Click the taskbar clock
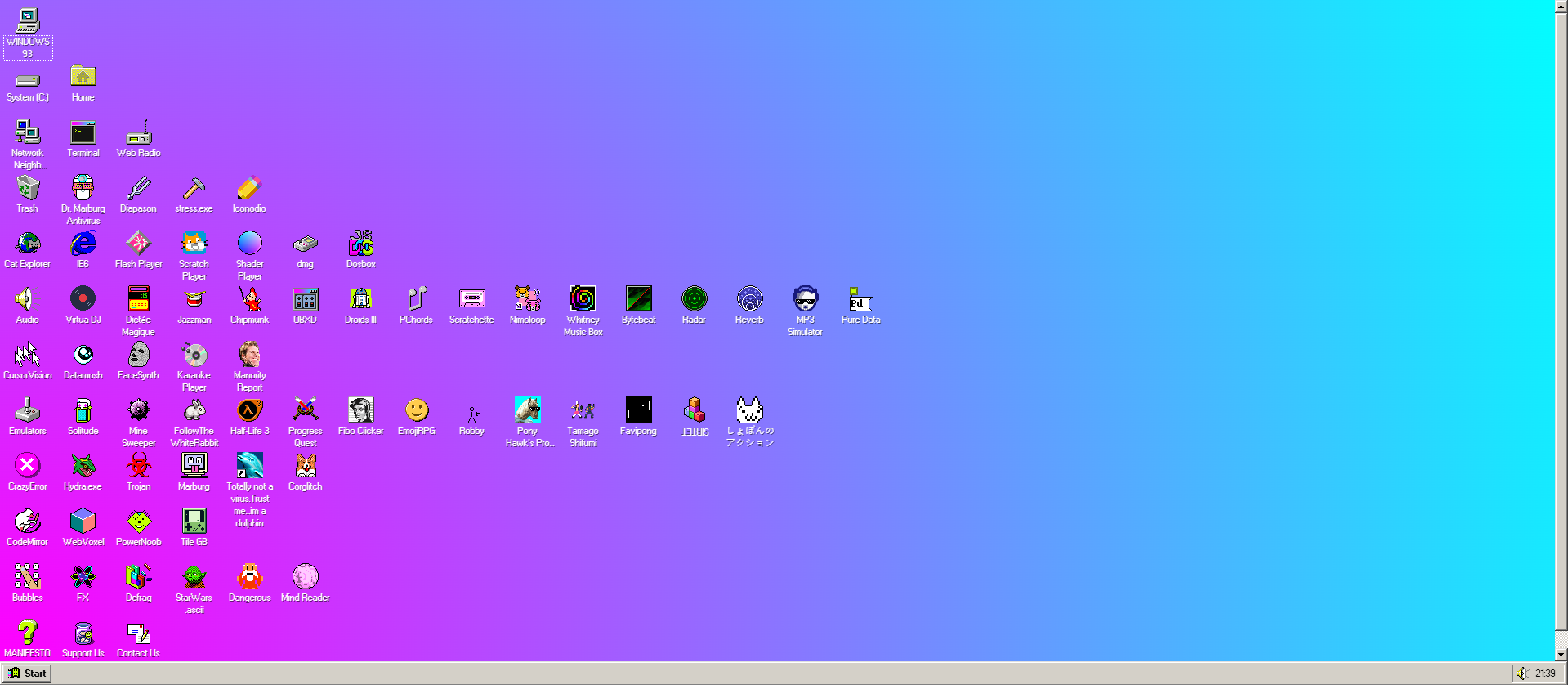1568x685 pixels. [x=1545, y=674]
